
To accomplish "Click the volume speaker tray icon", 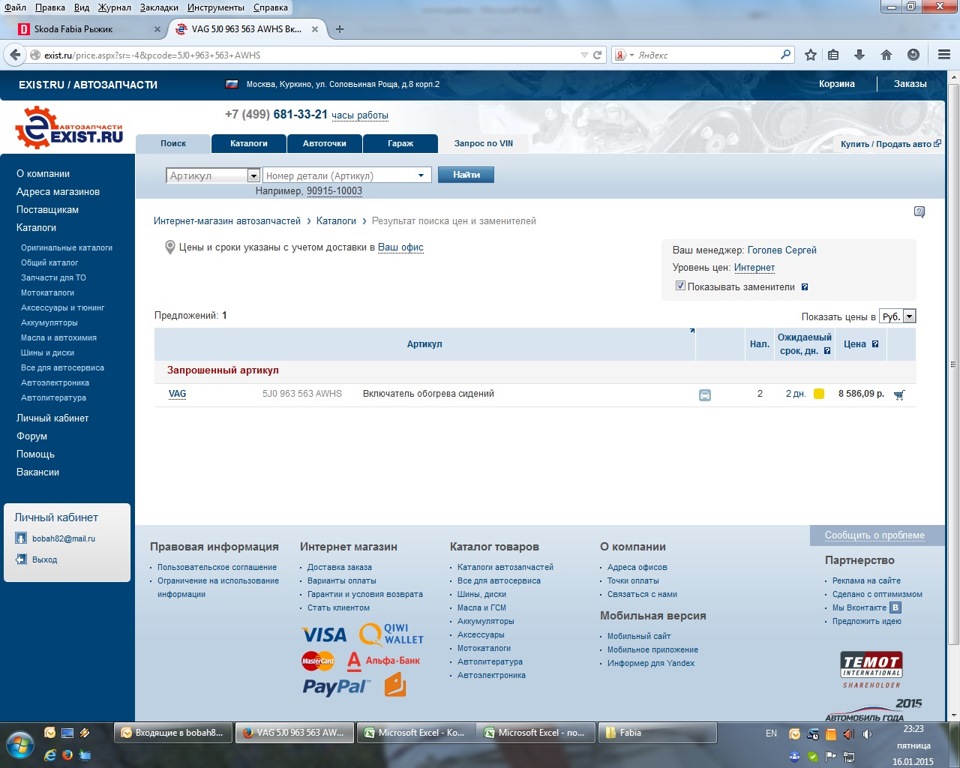I will (866, 734).
